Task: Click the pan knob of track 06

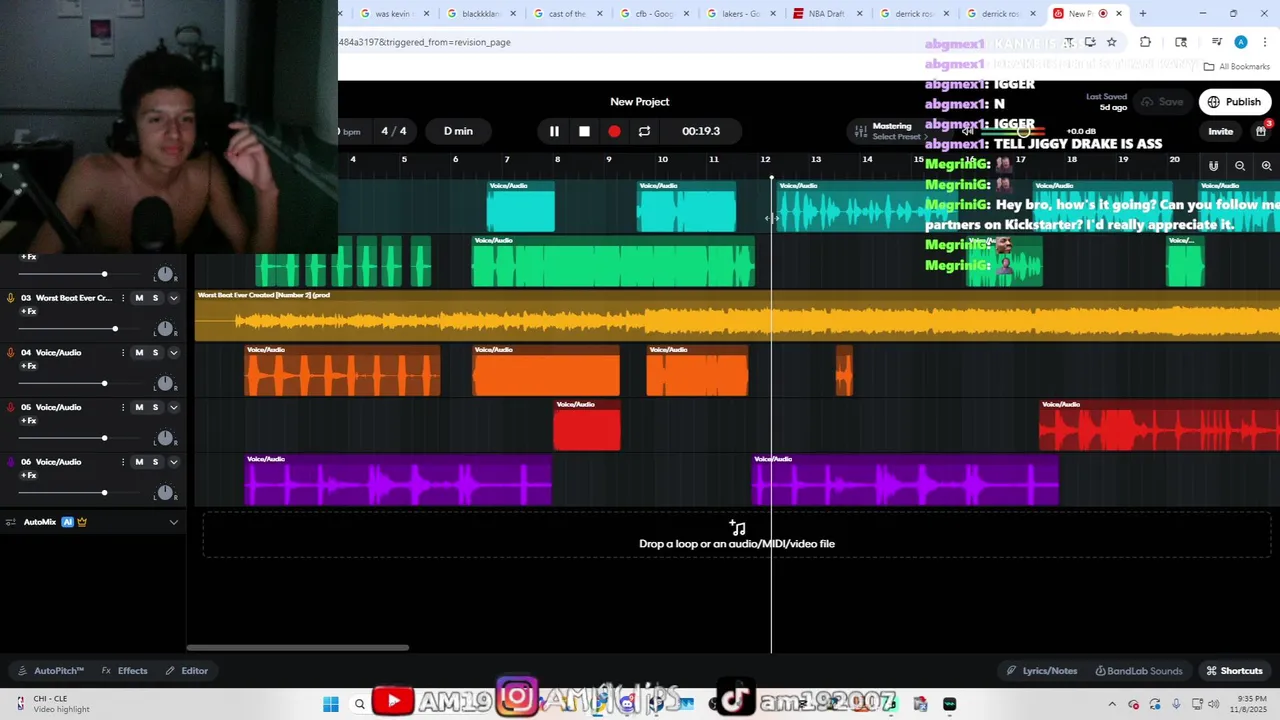Action: tap(165, 493)
